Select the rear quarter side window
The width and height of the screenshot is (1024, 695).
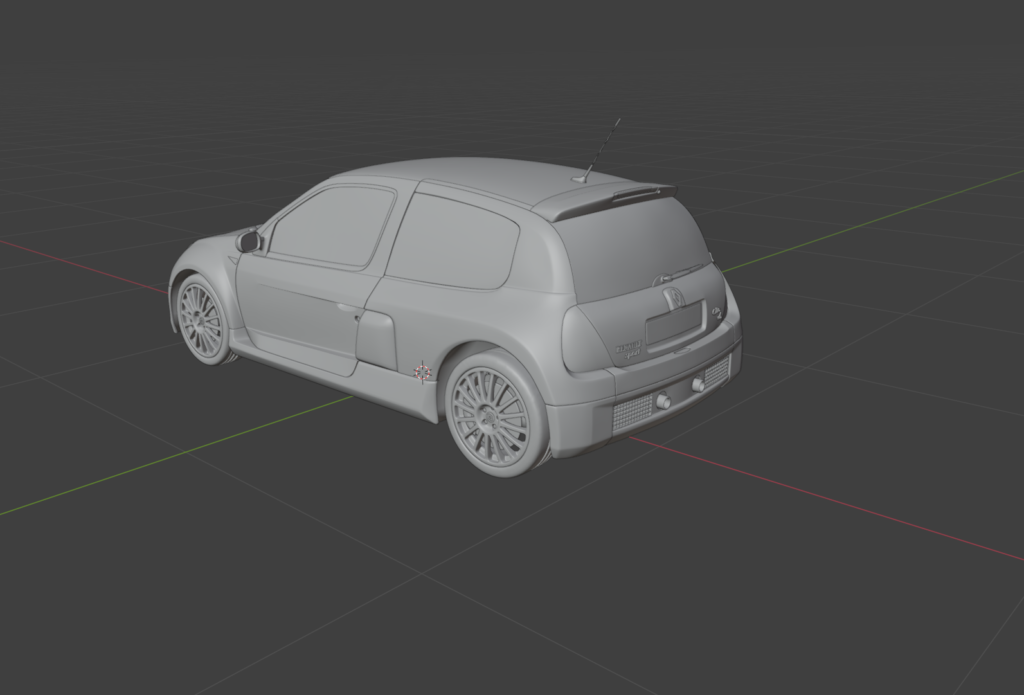tap(452, 240)
